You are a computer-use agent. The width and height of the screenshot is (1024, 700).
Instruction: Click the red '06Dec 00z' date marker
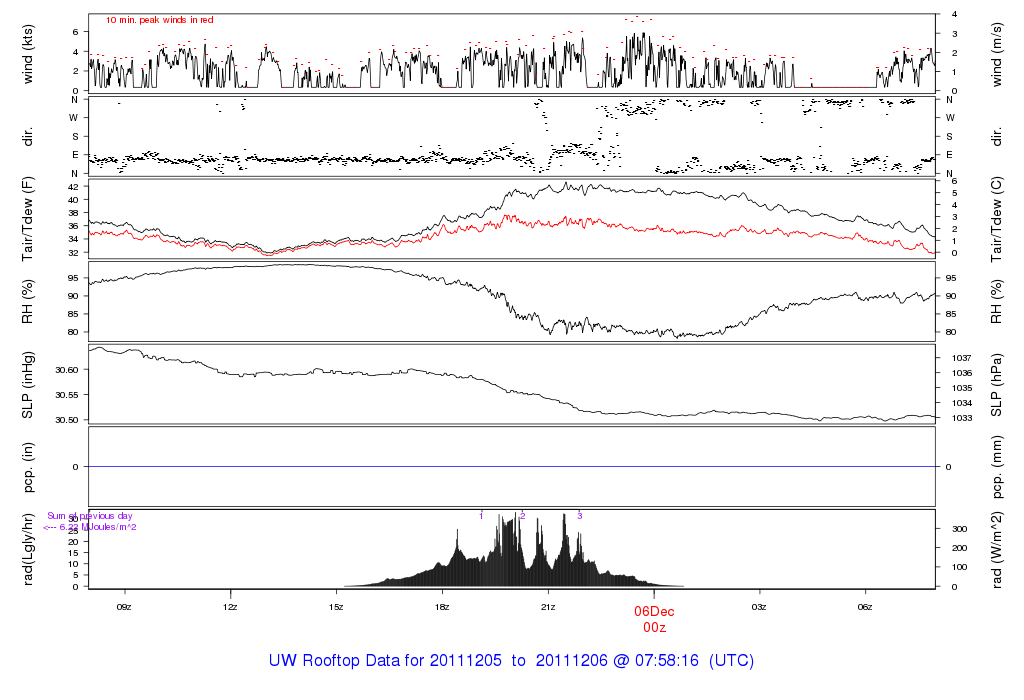pyautogui.click(x=654, y=617)
